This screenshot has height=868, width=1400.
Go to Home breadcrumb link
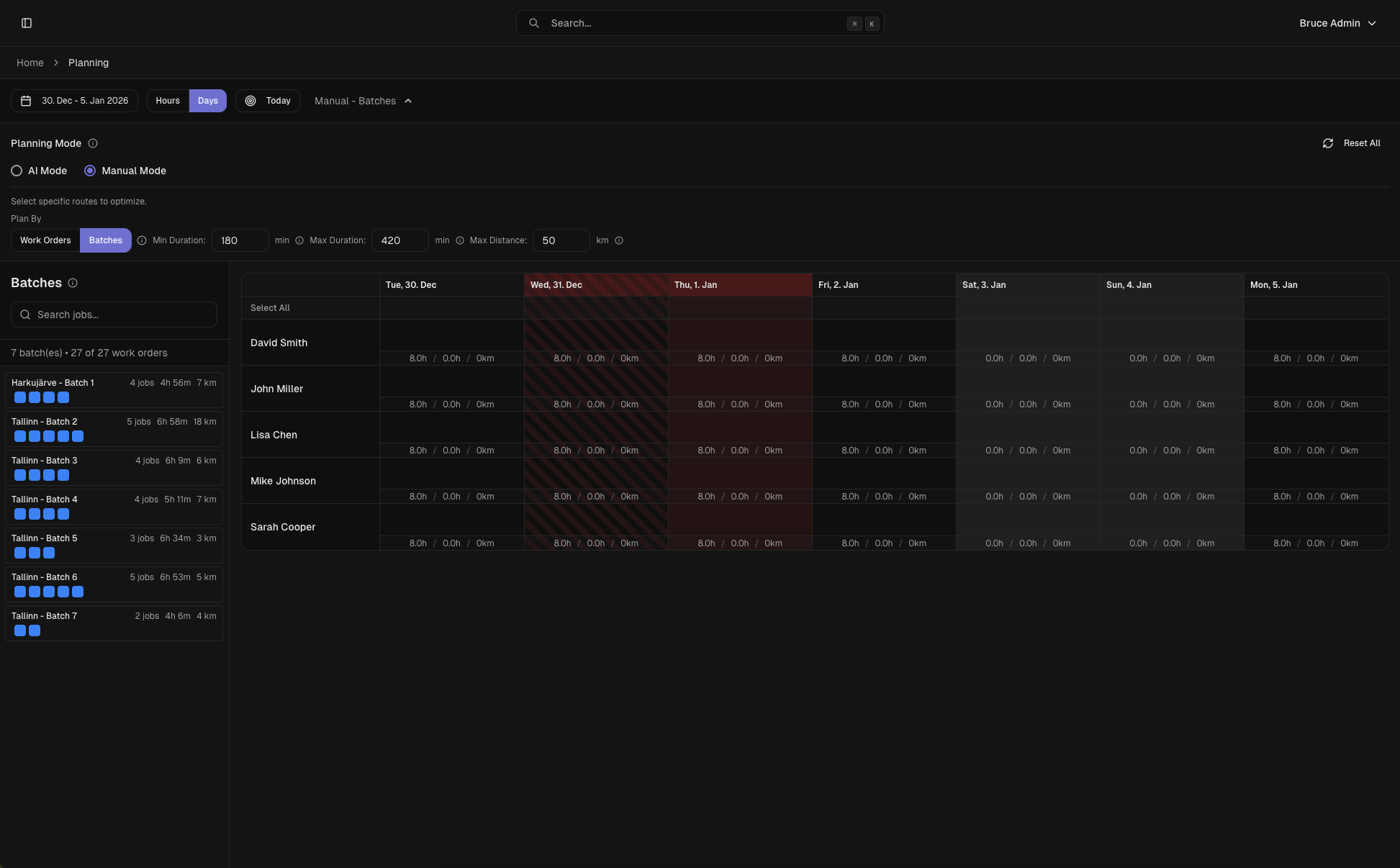point(30,63)
